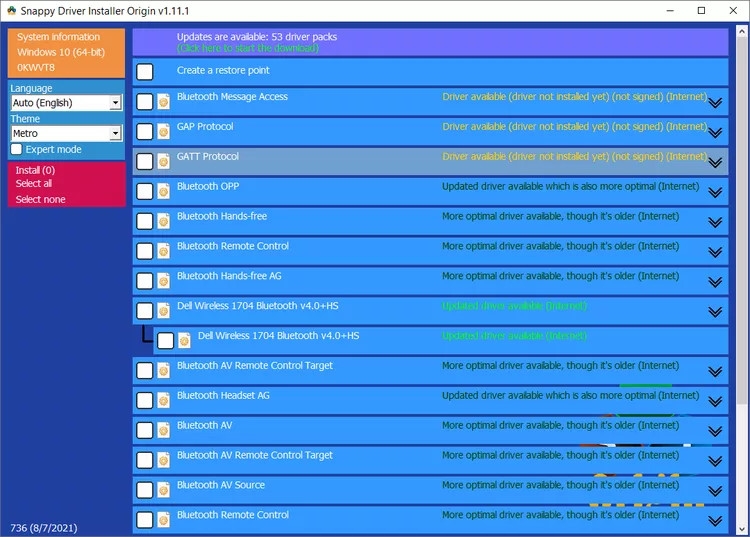The image size is (750, 537).
Task: Select the Bluetooth AV Source driver name
Action: coord(221,485)
